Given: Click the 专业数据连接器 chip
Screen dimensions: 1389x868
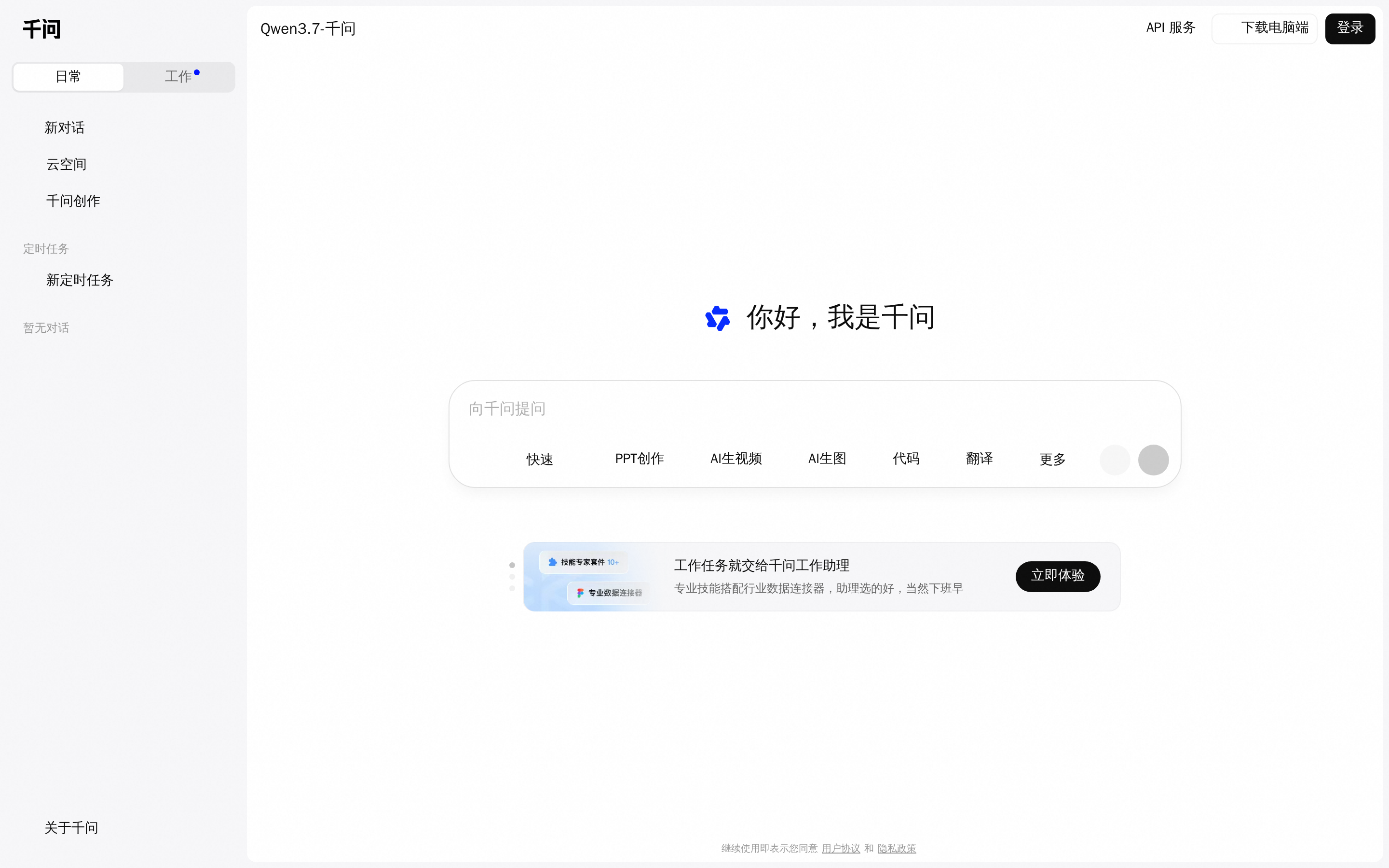Looking at the screenshot, I should point(610,593).
